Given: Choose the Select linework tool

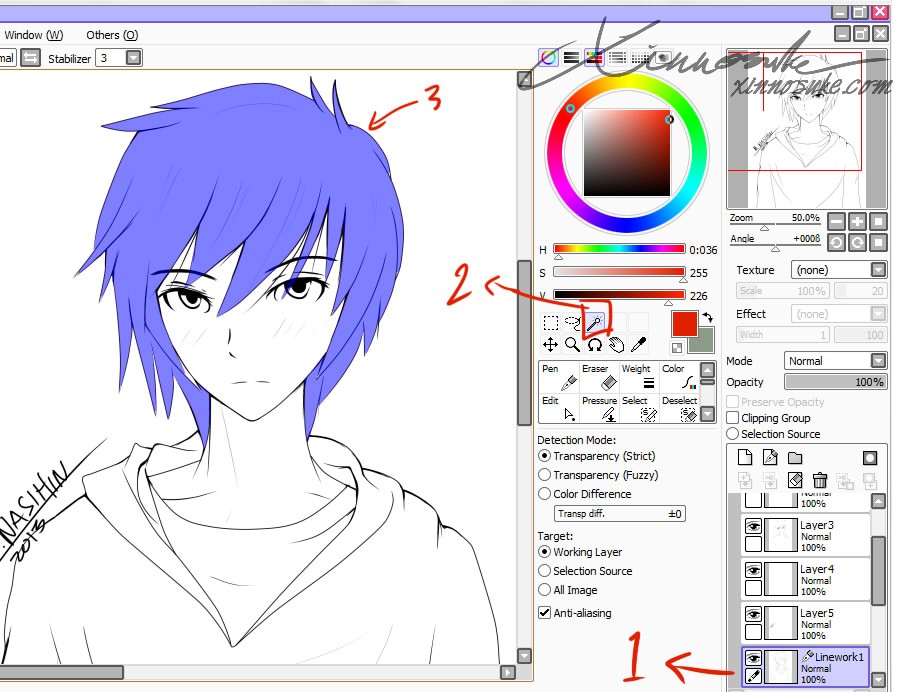Looking at the screenshot, I should click(639, 408).
